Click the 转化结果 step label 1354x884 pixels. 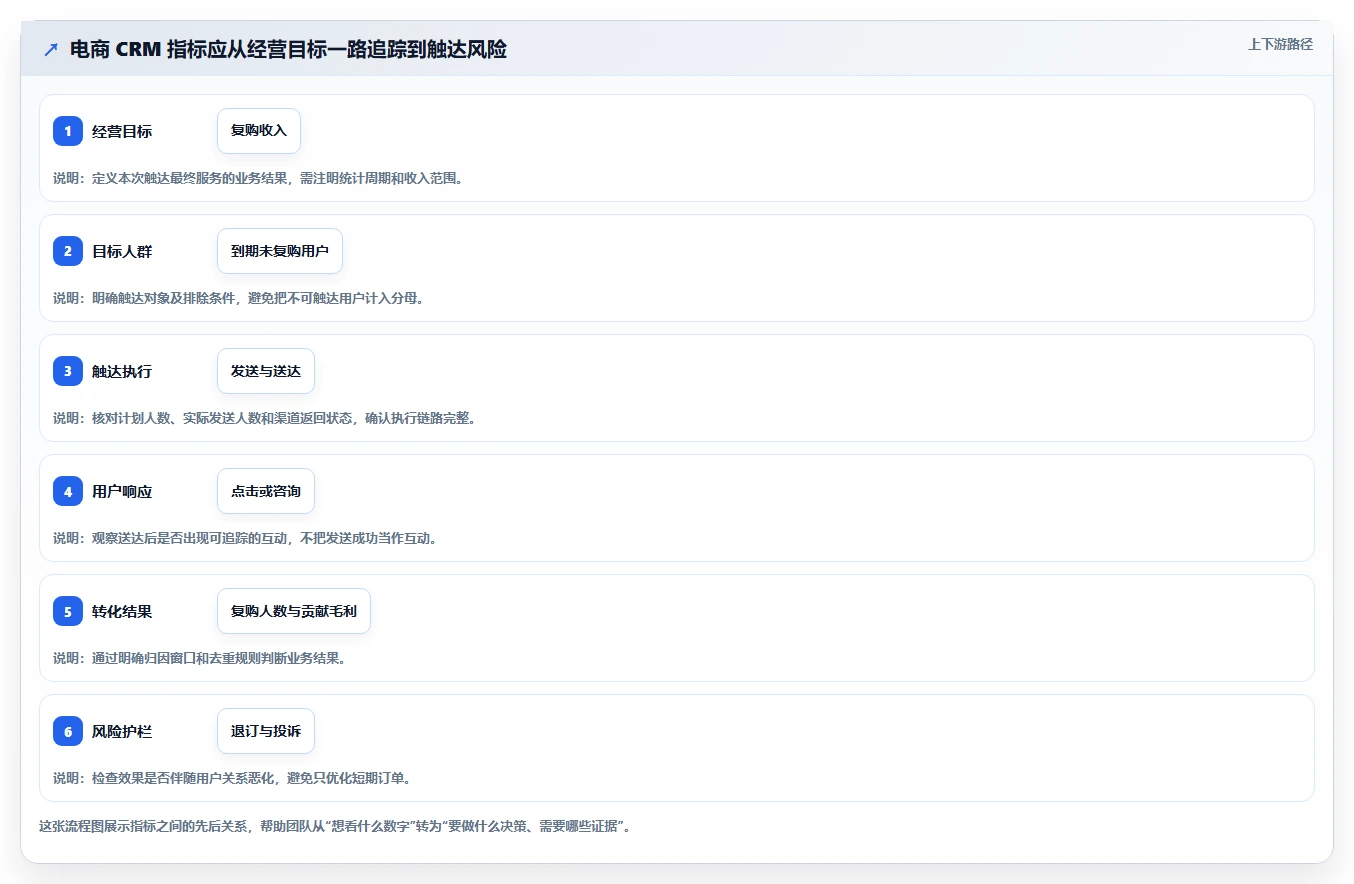tap(122, 611)
